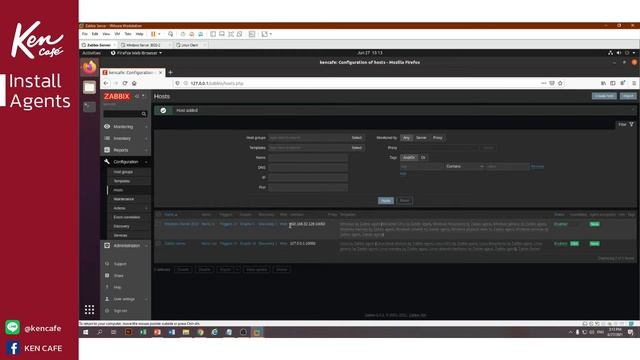Open Firefox from the Ubuntu dock
The image size is (640, 360).
[89, 67]
